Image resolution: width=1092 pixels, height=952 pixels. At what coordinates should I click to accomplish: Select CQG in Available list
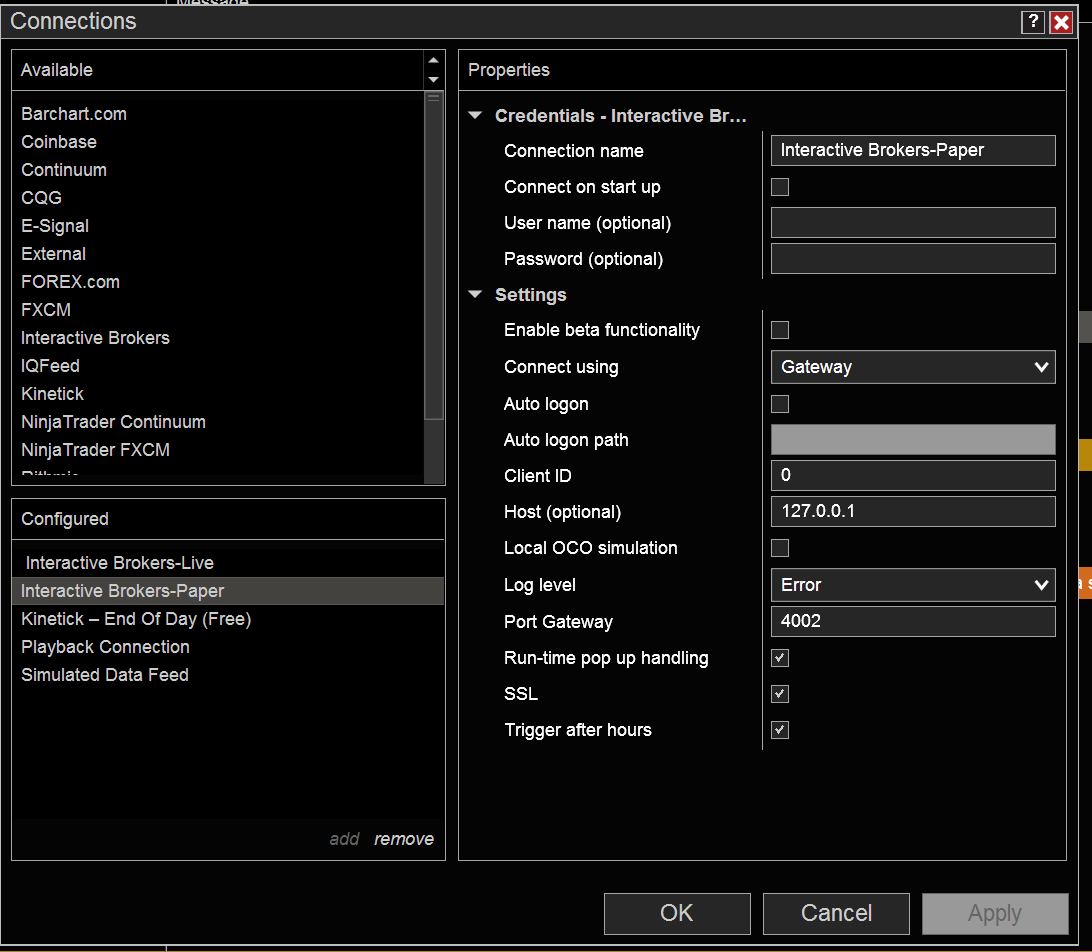coord(41,198)
